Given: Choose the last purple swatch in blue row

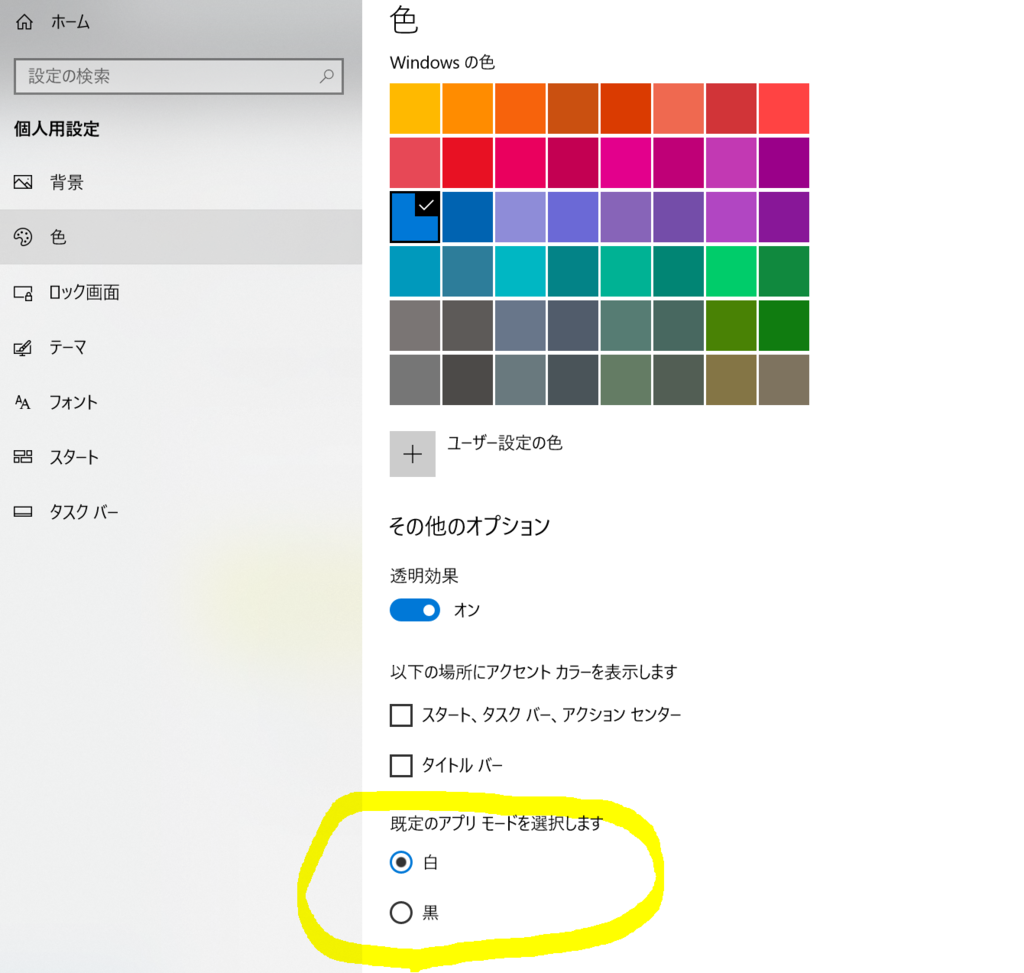Looking at the screenshot, I should [784, 217].
